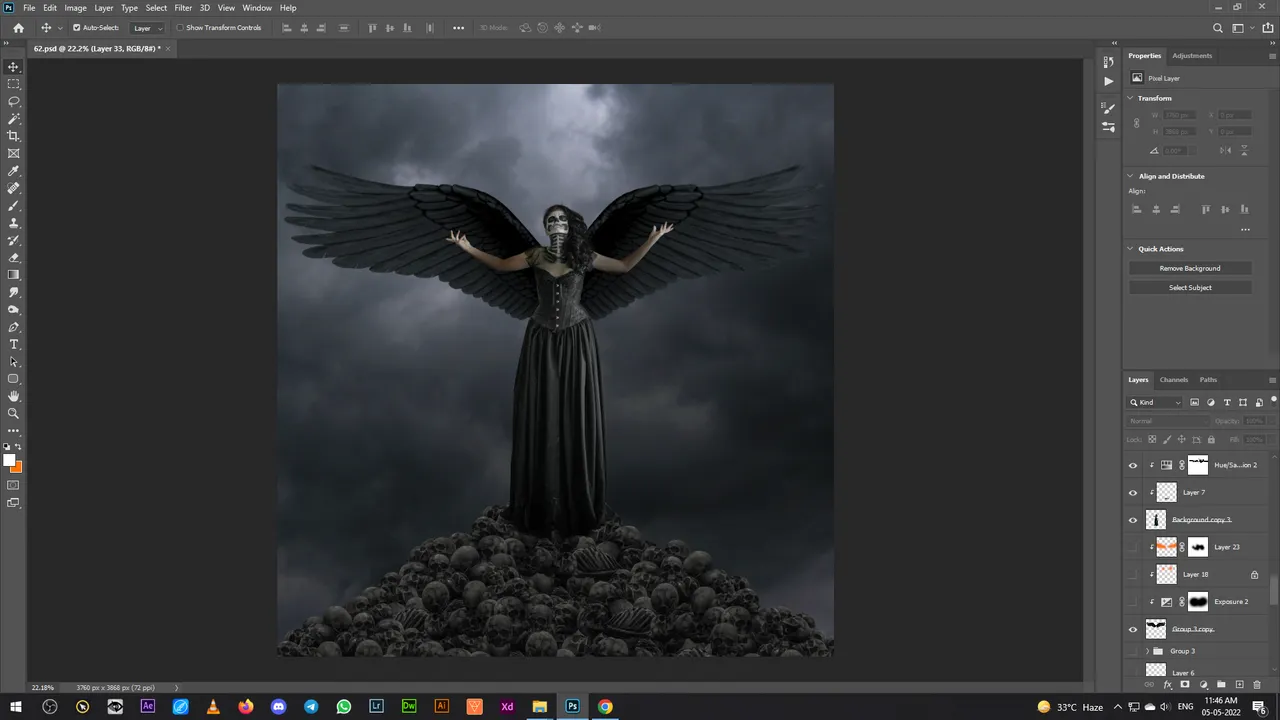Show the Exposure 2 layer visibility

point(1133,602)
